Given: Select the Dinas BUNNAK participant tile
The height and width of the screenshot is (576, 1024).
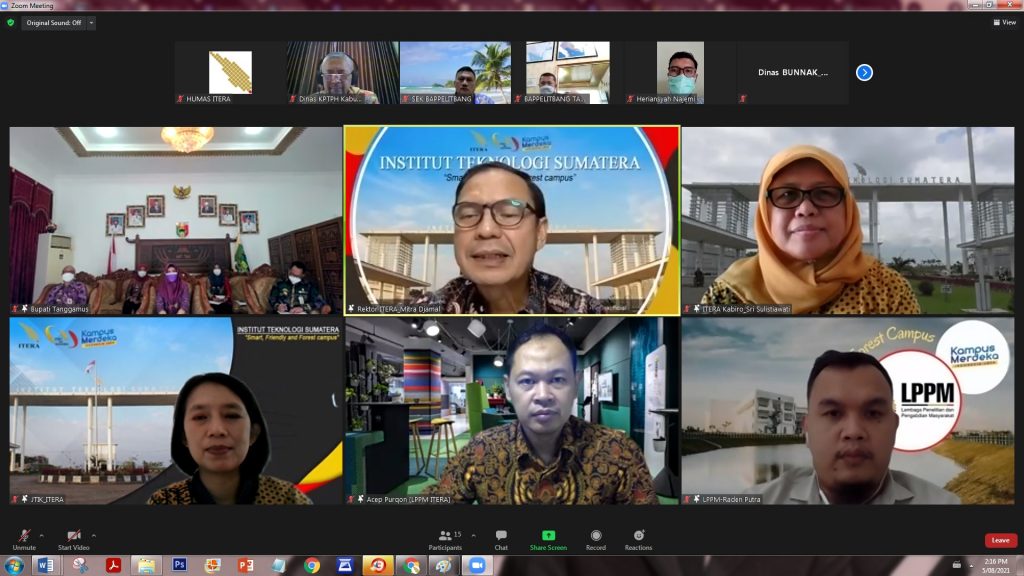Looking at the screenshot, I should pos(792,72).
